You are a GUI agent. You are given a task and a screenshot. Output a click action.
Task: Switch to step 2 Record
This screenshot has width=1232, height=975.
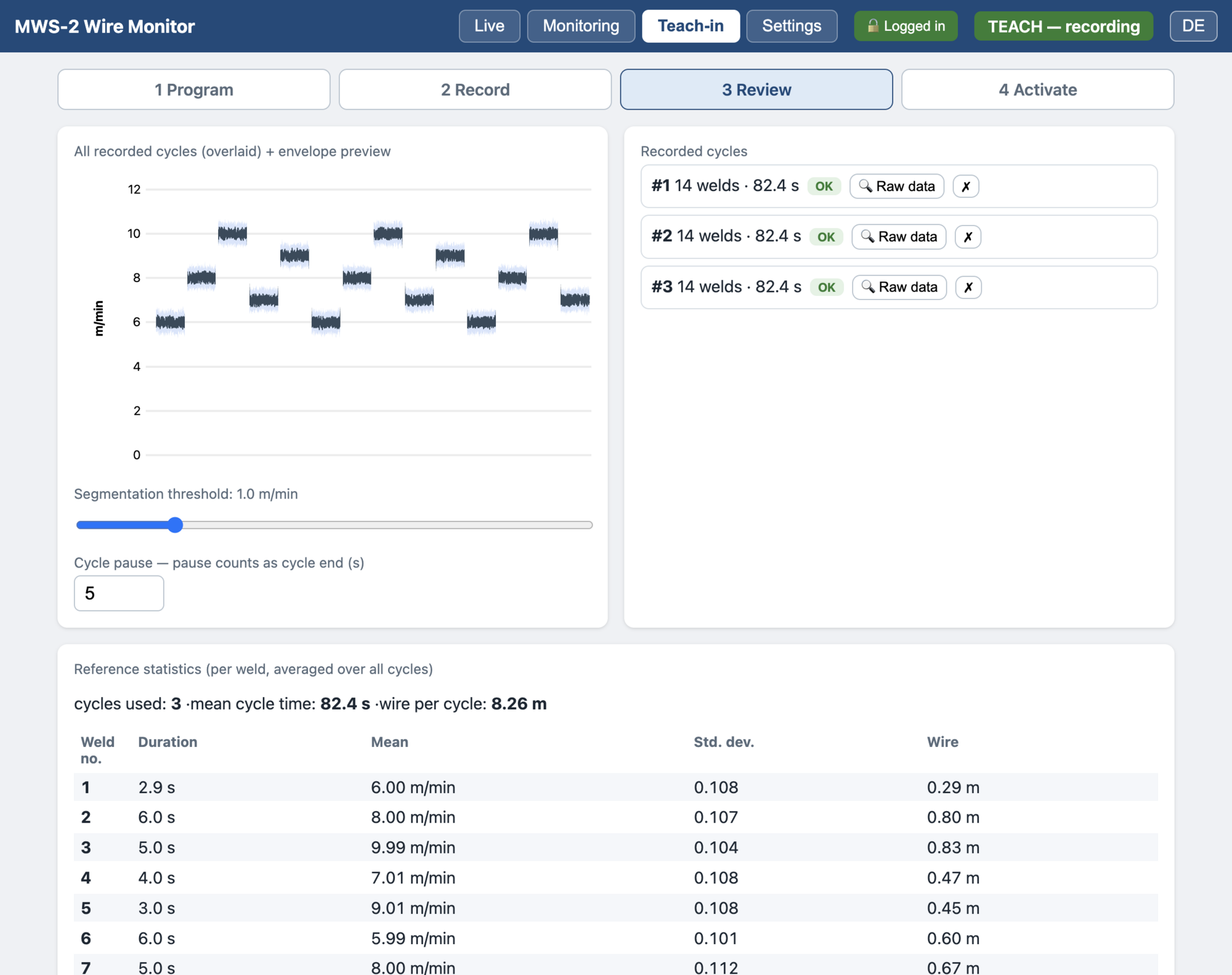point(475,89)
